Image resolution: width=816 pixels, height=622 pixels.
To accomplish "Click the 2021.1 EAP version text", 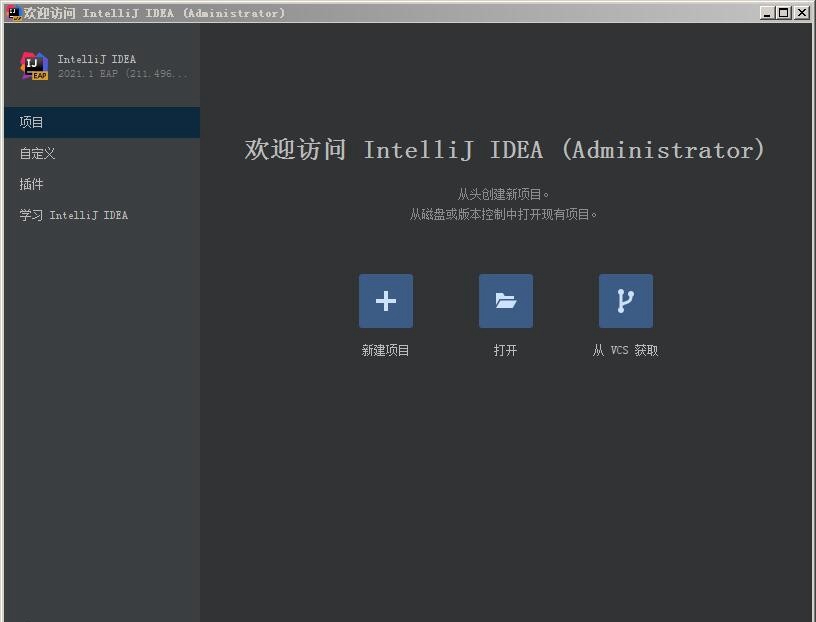I will (x=123, y=73).
